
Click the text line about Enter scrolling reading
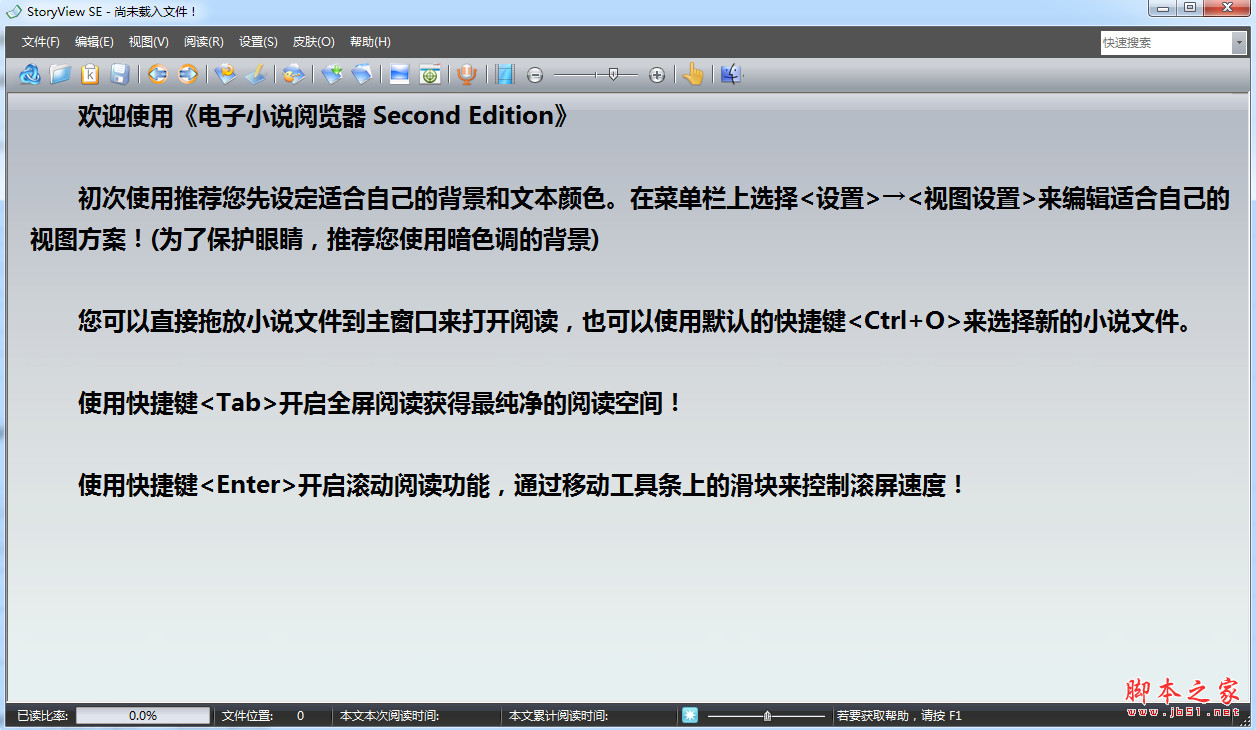pos(523,486)
